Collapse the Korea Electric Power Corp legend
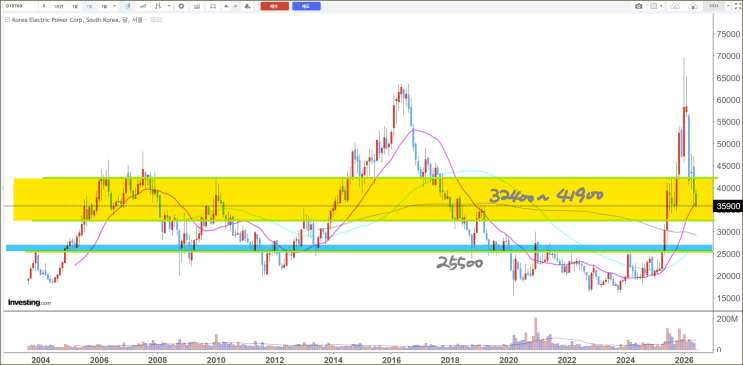This screenshot has width=743, height=365. (x=8, y=19)
